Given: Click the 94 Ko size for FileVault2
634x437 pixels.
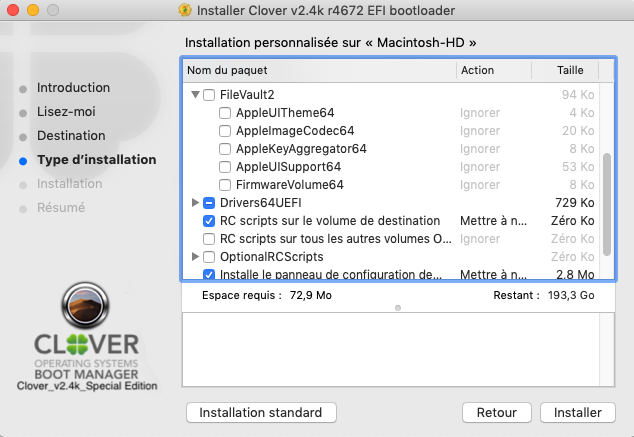Looking at the screenshot, I should coord(578,95).
